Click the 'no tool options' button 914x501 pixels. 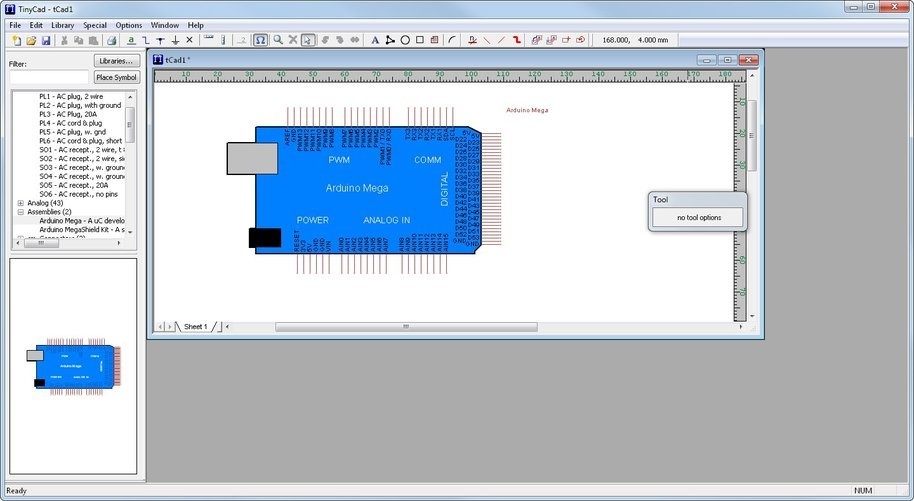pyautogui.click(x=698, y=218)
